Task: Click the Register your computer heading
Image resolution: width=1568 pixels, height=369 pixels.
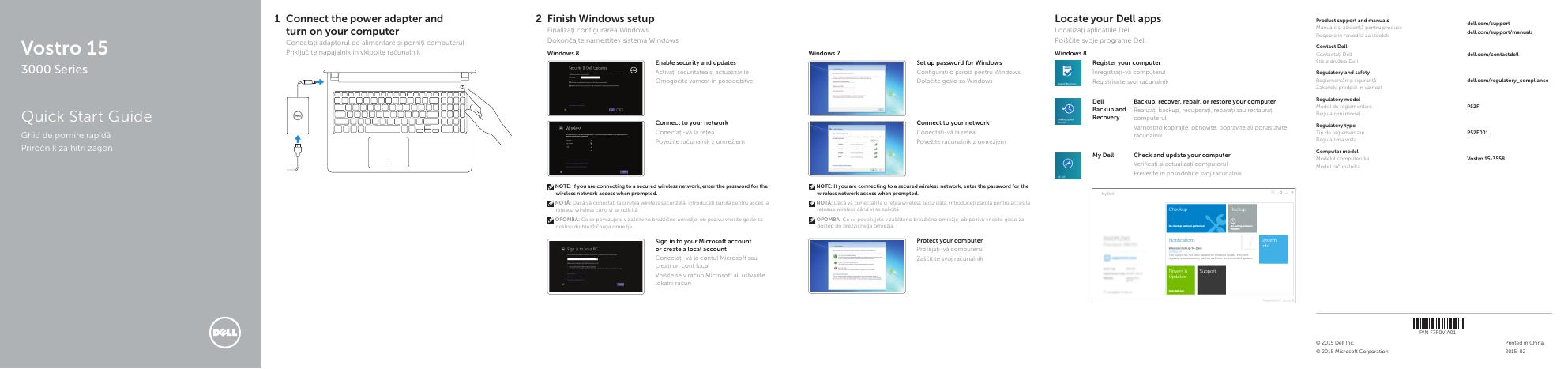Action: 1126,62
